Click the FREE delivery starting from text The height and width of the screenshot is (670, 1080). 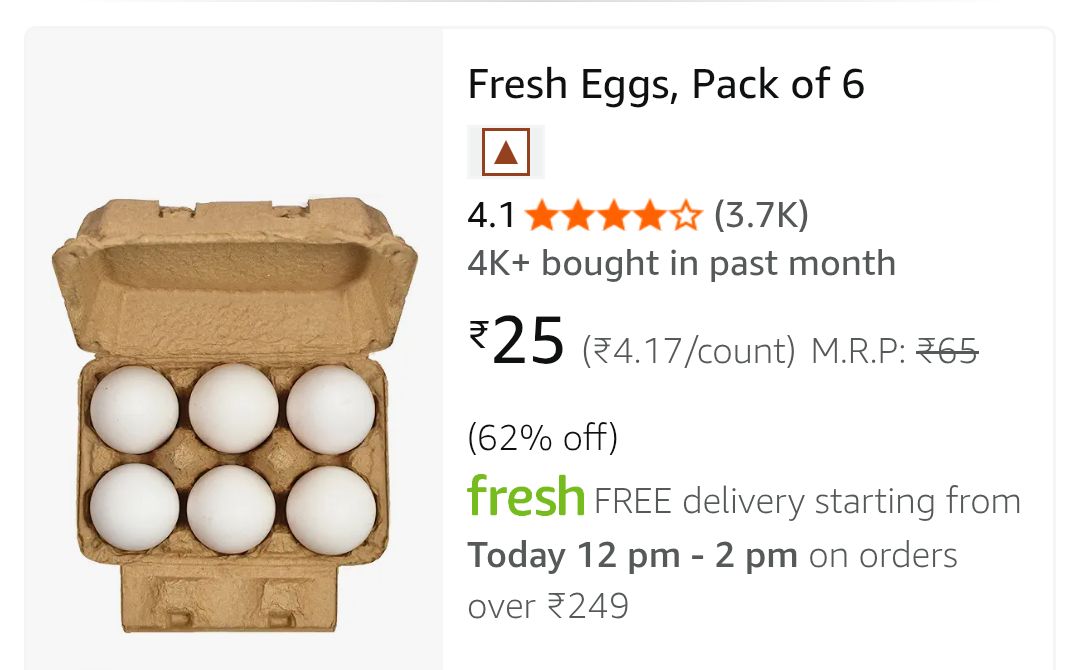(x=807, y=501)
